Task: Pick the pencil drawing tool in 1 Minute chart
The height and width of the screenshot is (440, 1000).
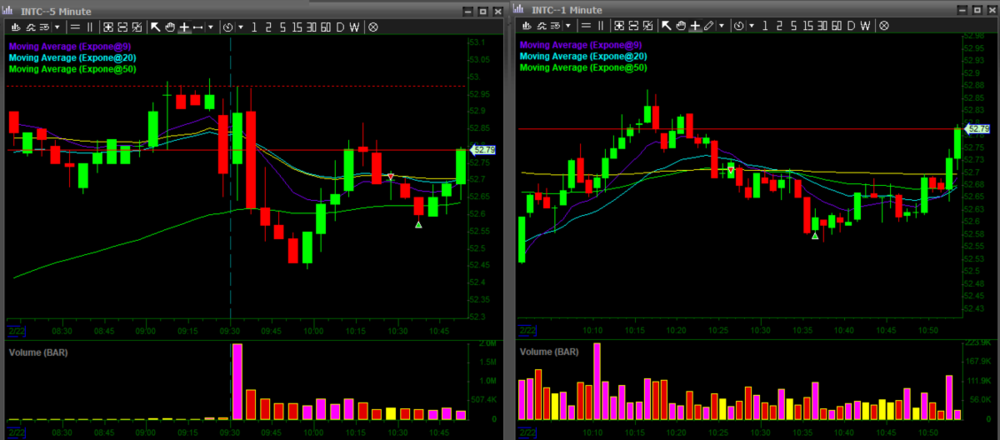Action: pyautogui.click(x=708, y=27)
